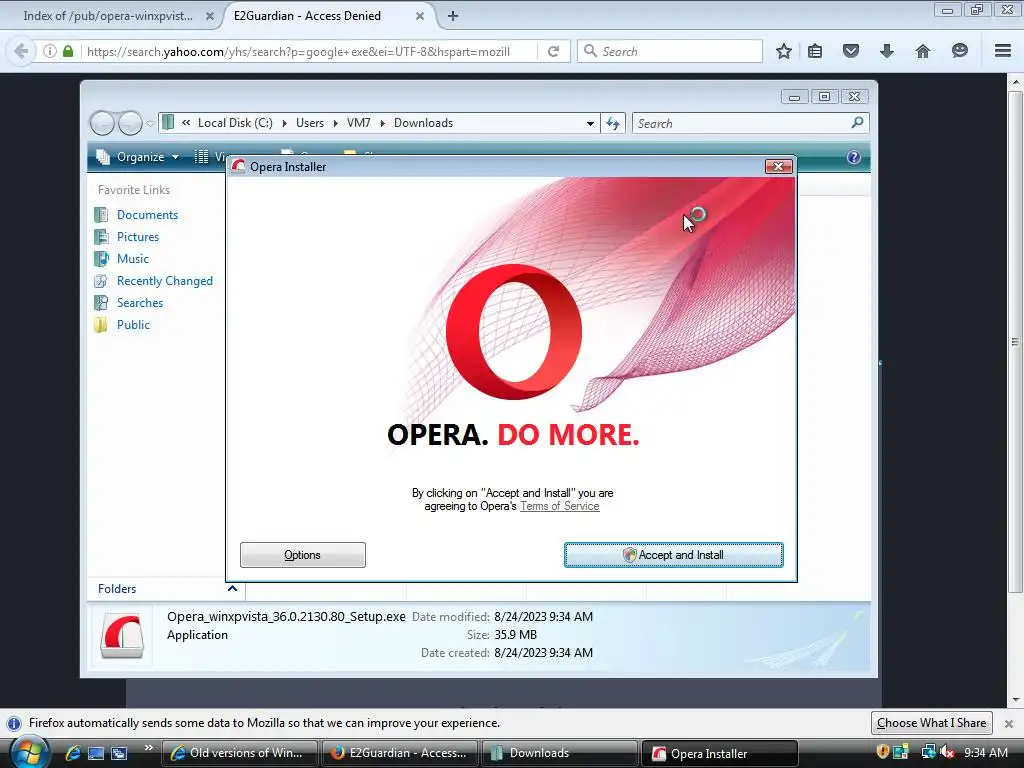Open Searches in Favorite Links
The width and height of the screenshot is (1024, 768).
pos(140,303)
